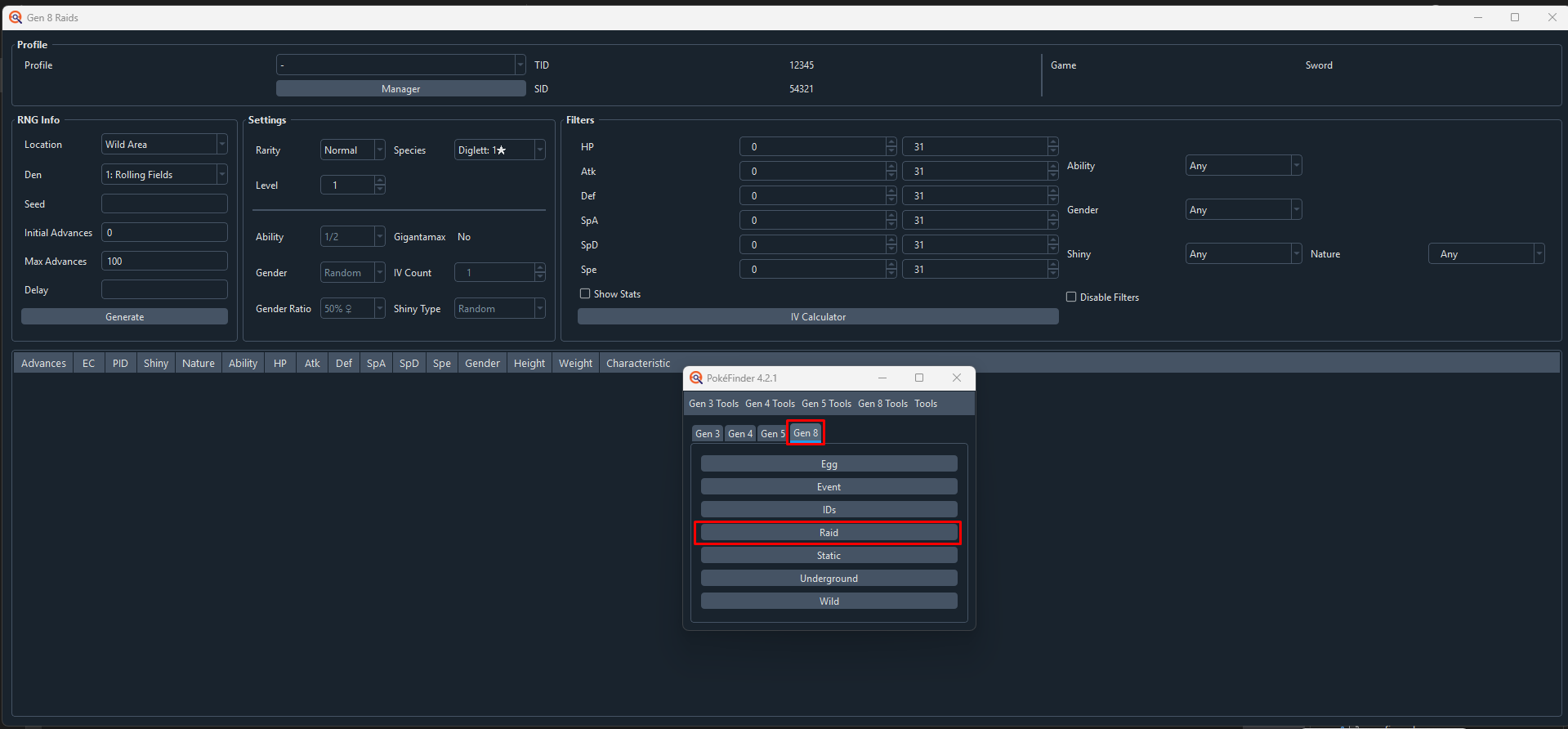The height and width of the screenshot is (729, 1568).
Task: Click the IDs button
Action: [x=829, y=509]
